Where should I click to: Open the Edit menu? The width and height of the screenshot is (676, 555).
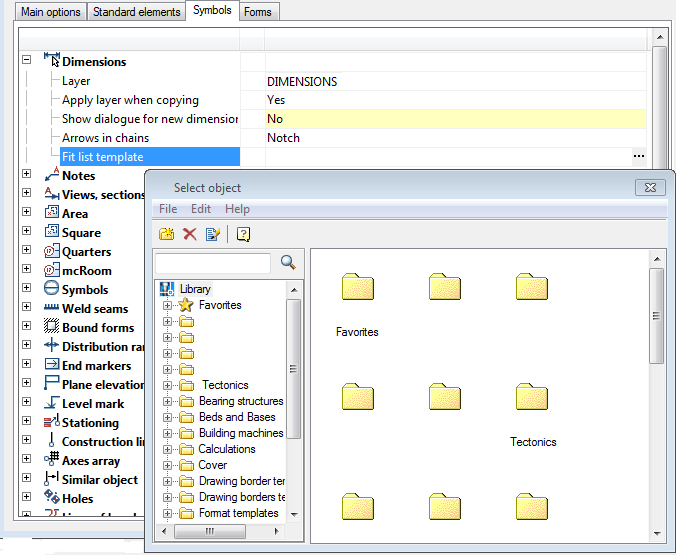[201, 209]
